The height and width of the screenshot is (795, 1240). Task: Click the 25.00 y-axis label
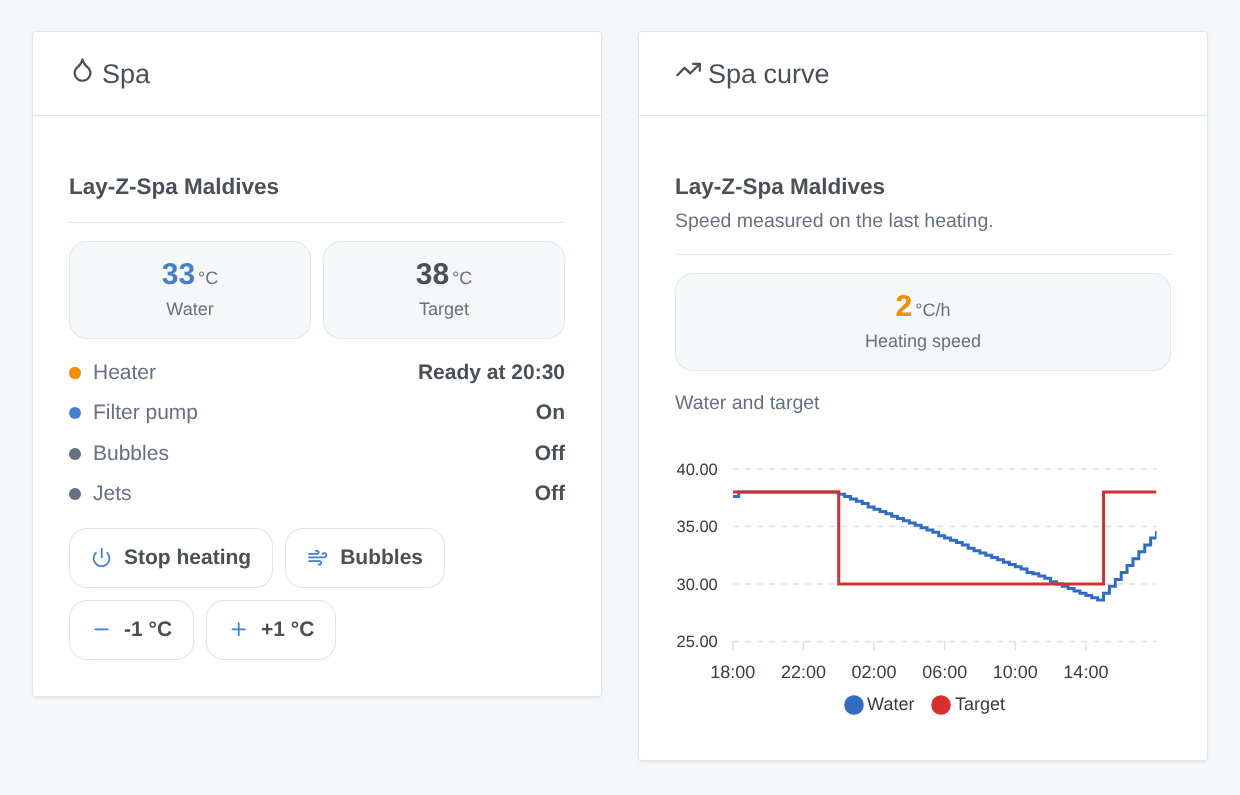click(697, 642)
